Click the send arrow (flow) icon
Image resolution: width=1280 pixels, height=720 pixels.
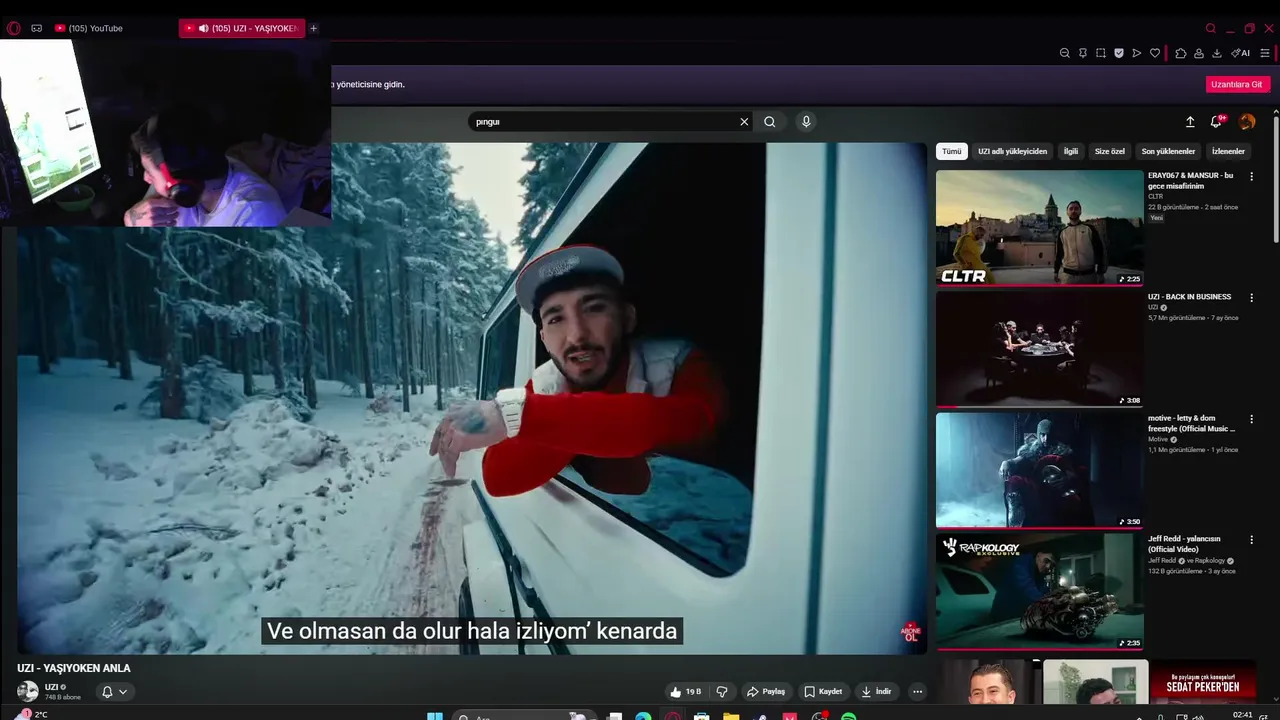[1137, 53]
